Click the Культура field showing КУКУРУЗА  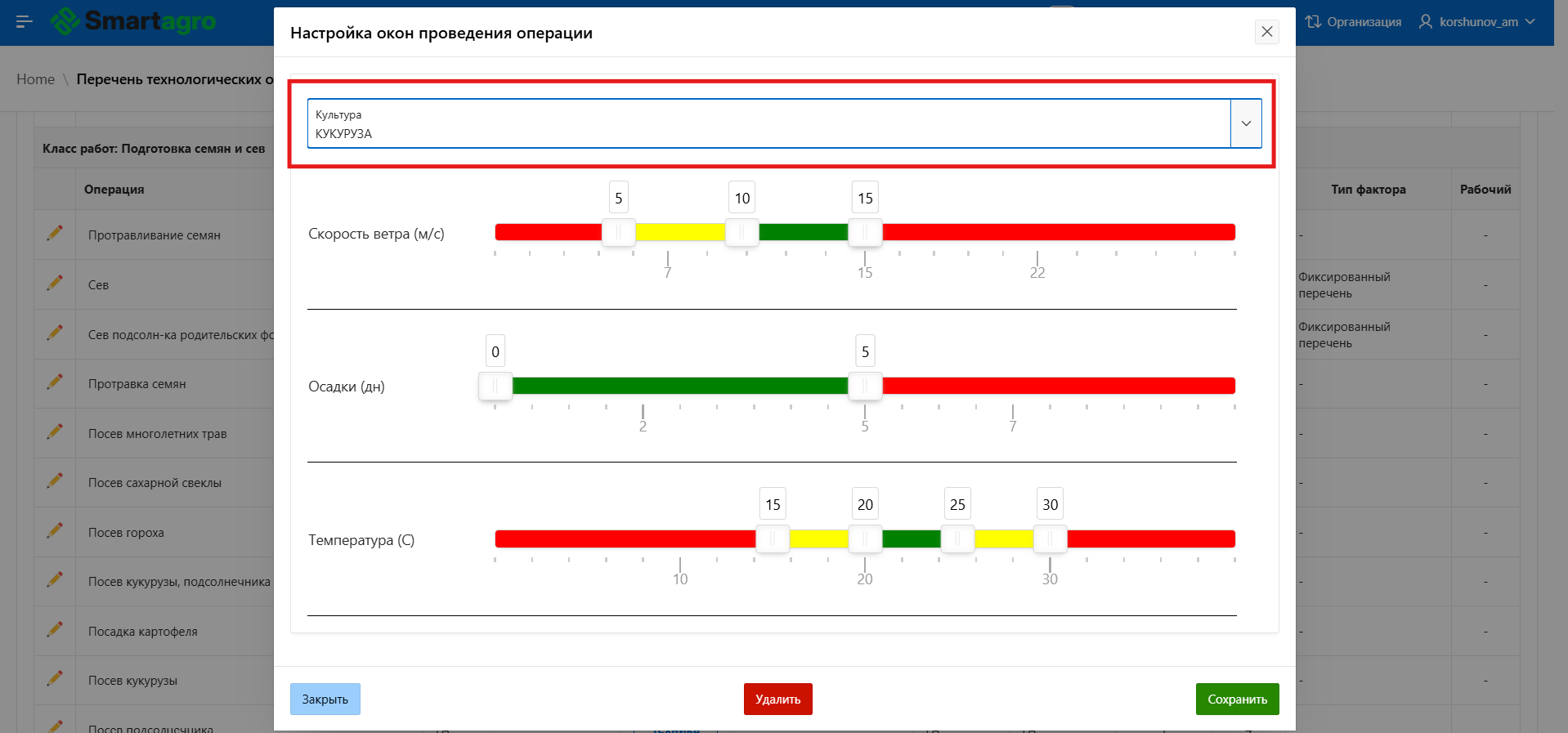tap(768, 124)
